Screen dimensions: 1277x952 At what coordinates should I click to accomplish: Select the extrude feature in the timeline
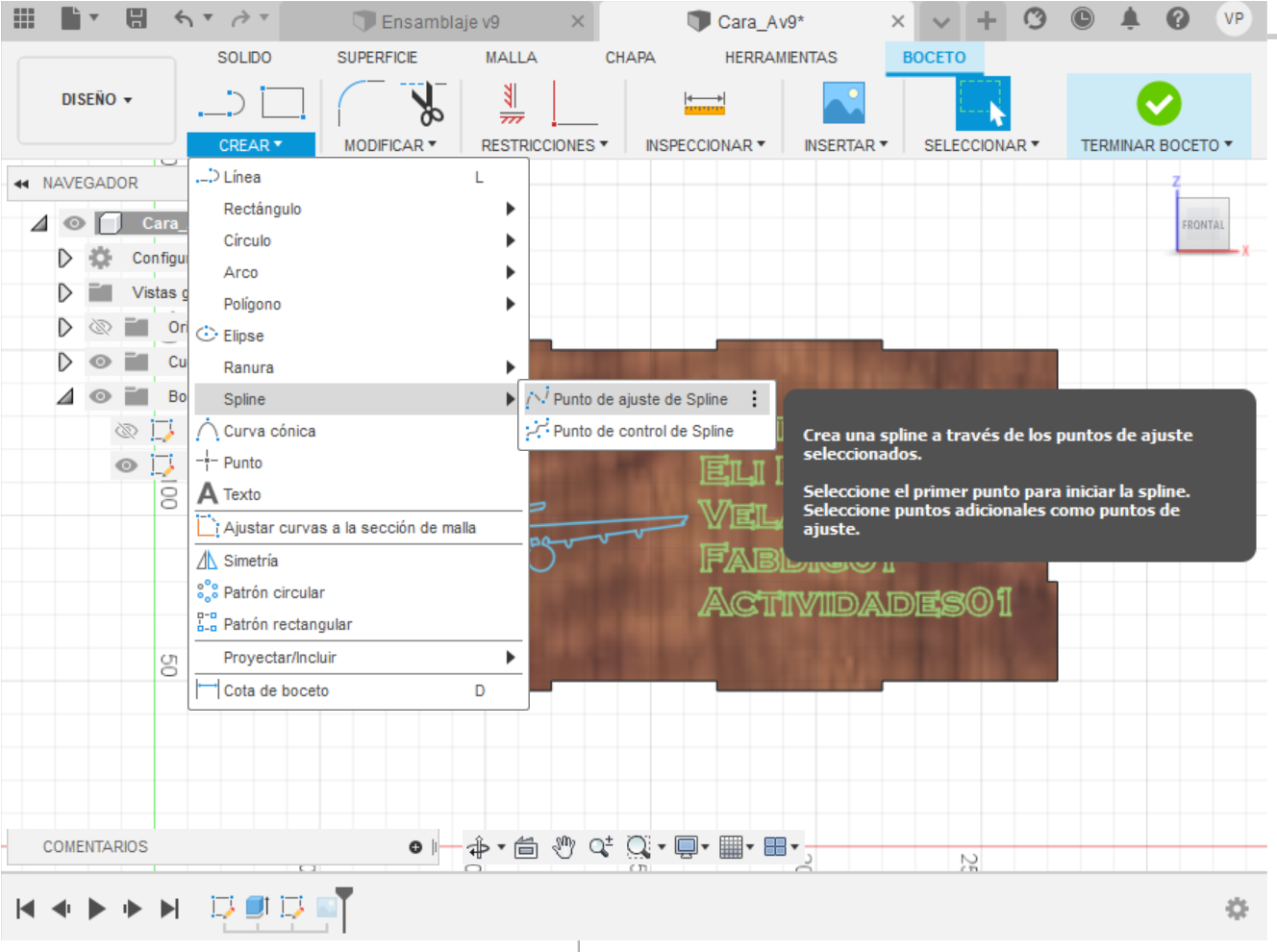[257, 907]
